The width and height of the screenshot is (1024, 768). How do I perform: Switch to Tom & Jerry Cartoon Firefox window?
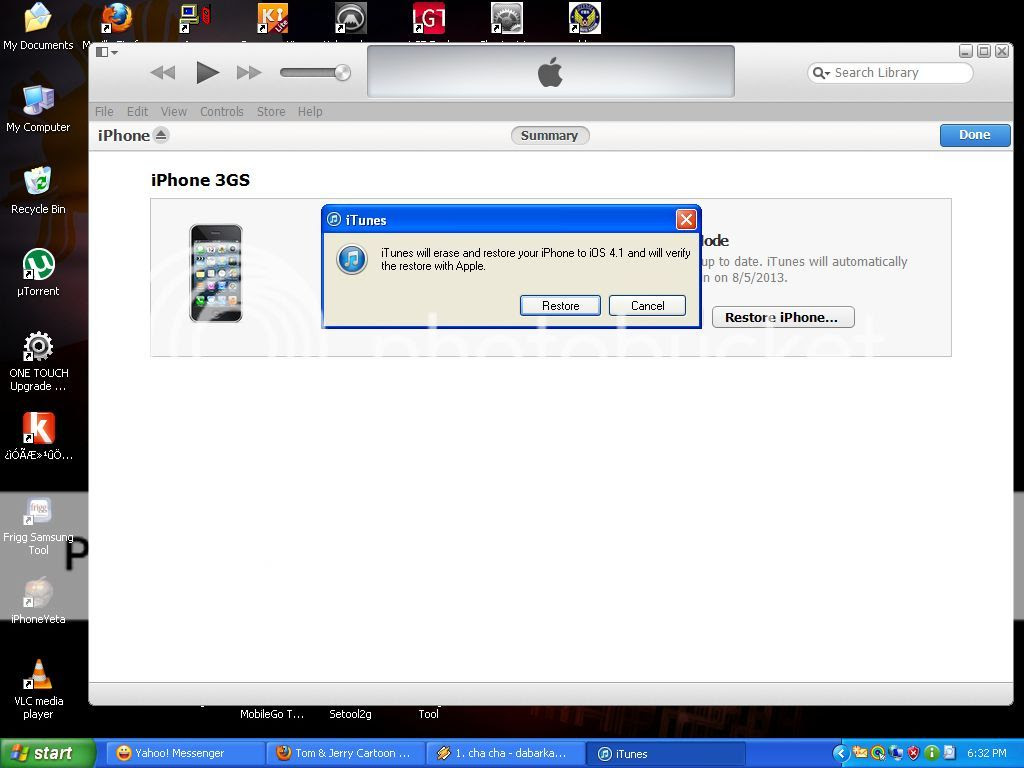pos(345,753)
